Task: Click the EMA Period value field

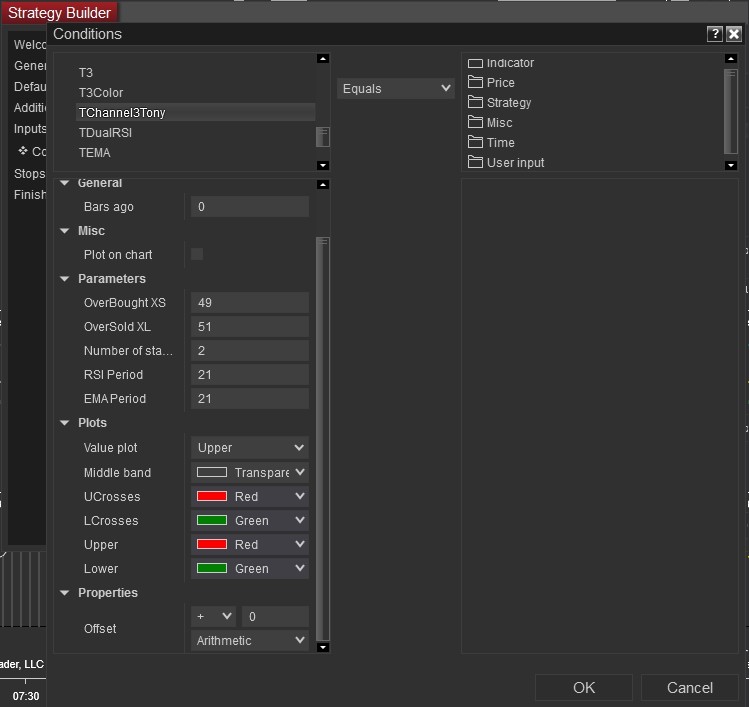Action: click(250, 398)
